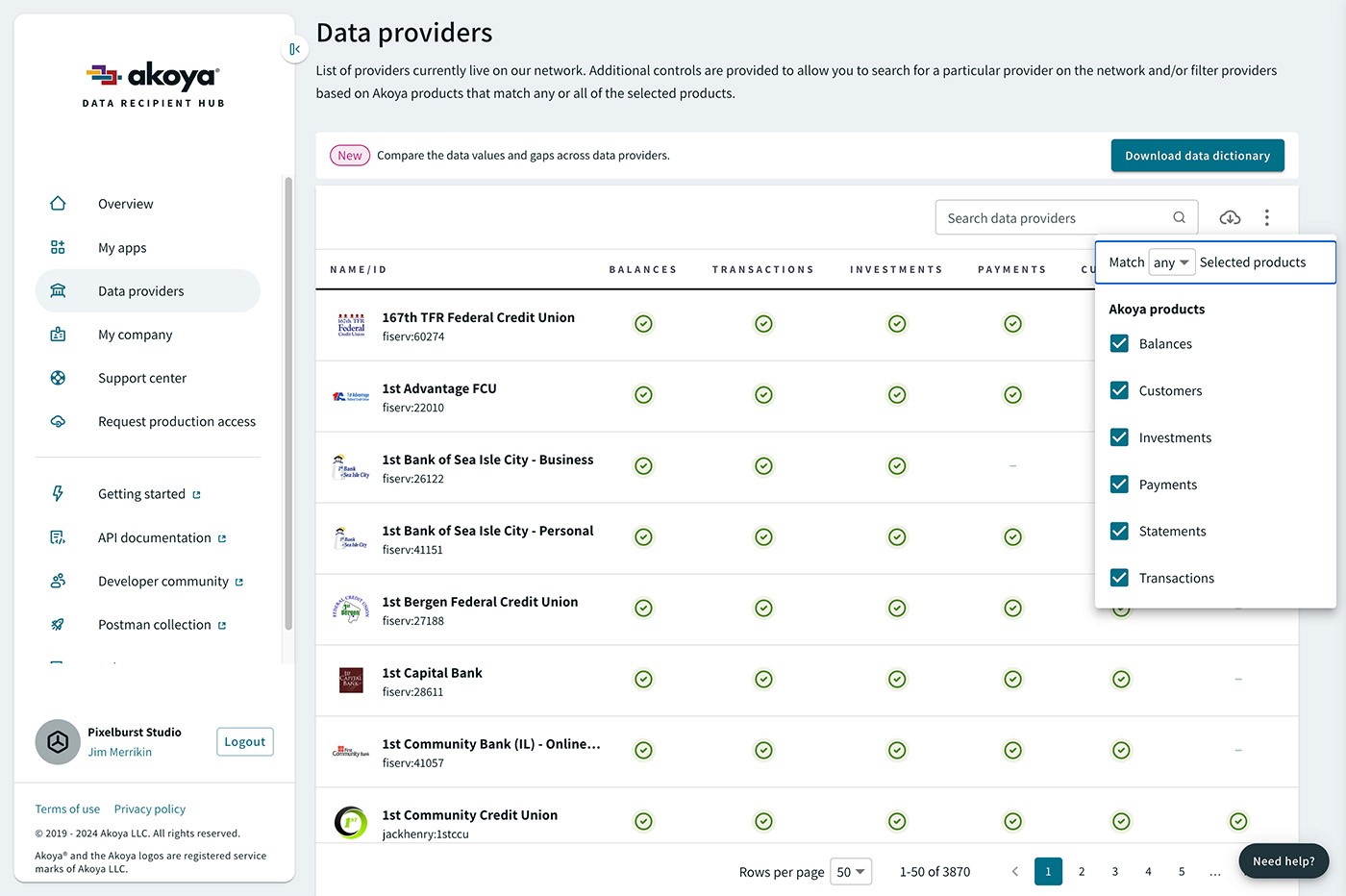Screen dimensions: 1346x896
Task: Click Transactions check icon for 1st Advantage FCU
Action: point(763,395)
